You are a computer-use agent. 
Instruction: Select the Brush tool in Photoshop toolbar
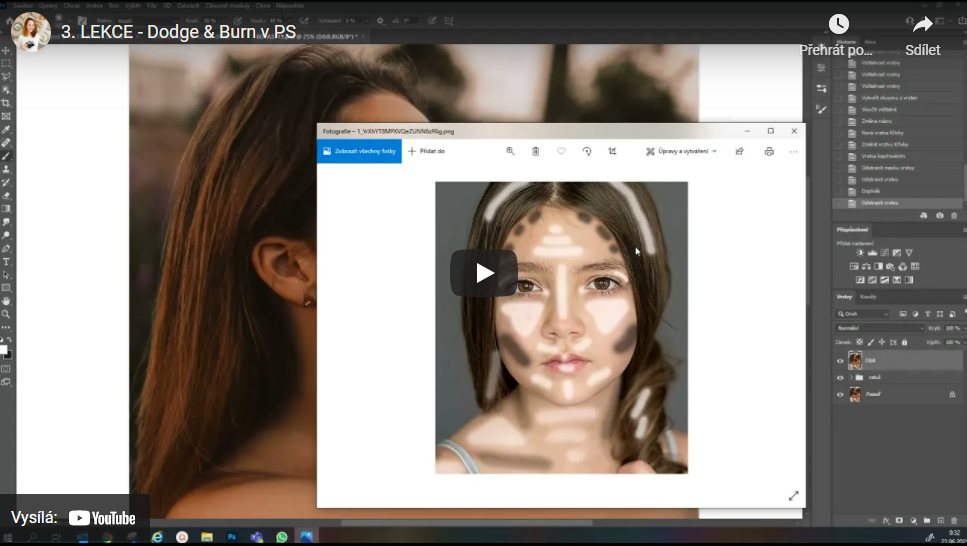click(6, 156)
